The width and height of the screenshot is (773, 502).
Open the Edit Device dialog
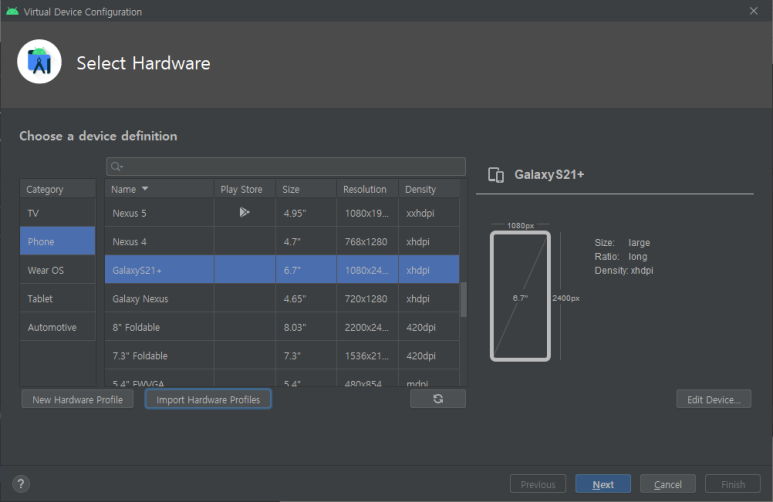[713, 399]
